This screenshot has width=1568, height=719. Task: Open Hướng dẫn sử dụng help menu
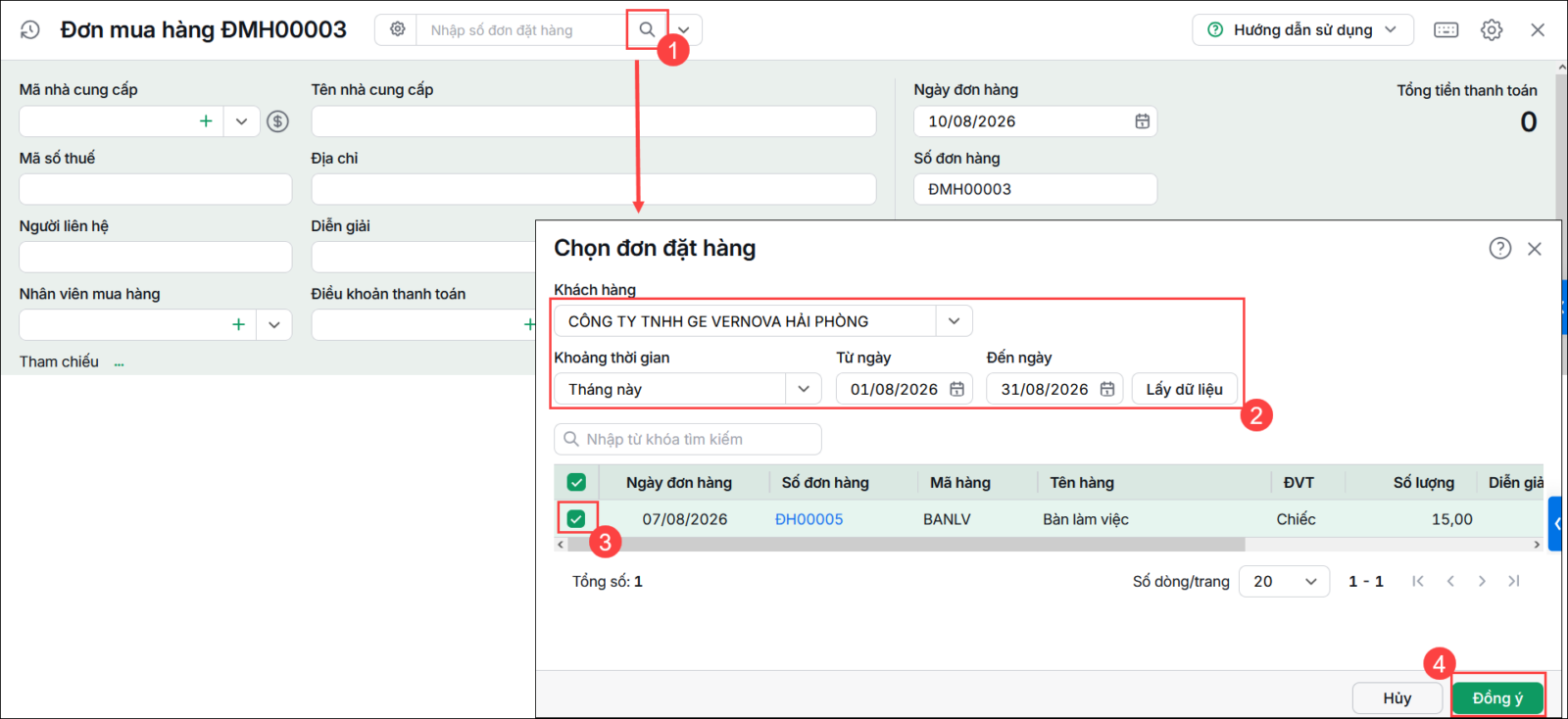[x=1302, y=30]
